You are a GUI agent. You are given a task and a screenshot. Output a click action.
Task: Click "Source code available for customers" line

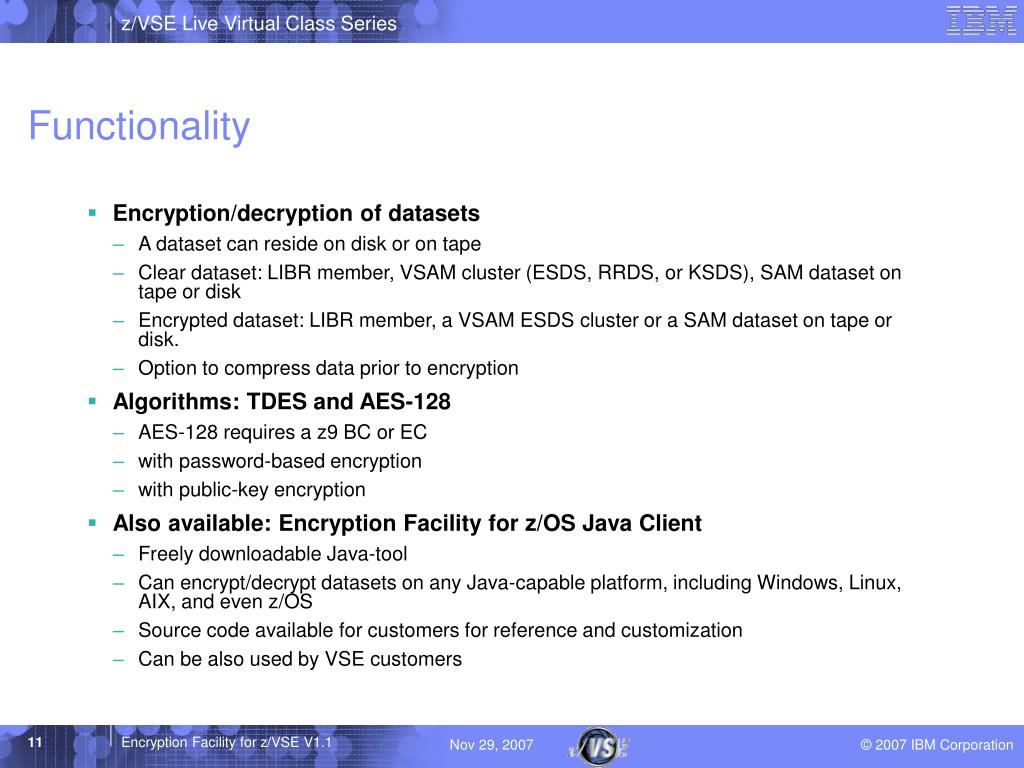point(440,630)
